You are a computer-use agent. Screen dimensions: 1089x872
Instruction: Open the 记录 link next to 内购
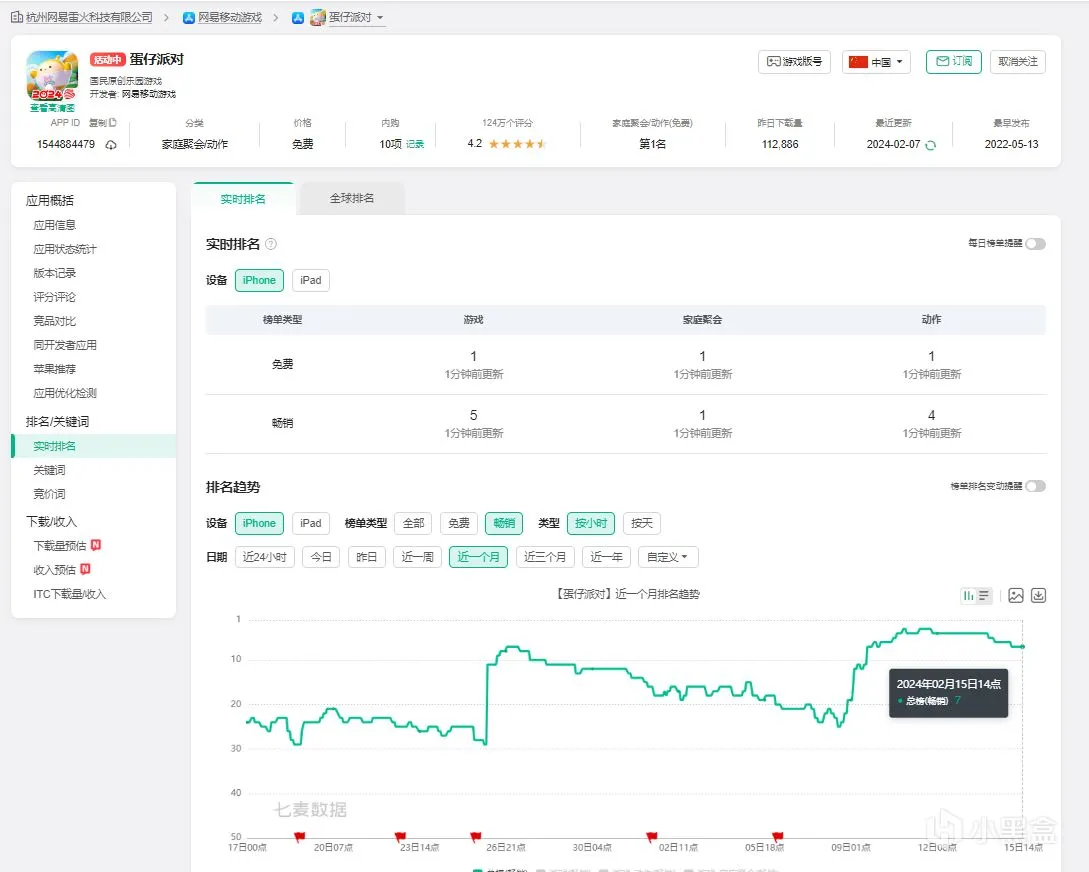[415, 144]
